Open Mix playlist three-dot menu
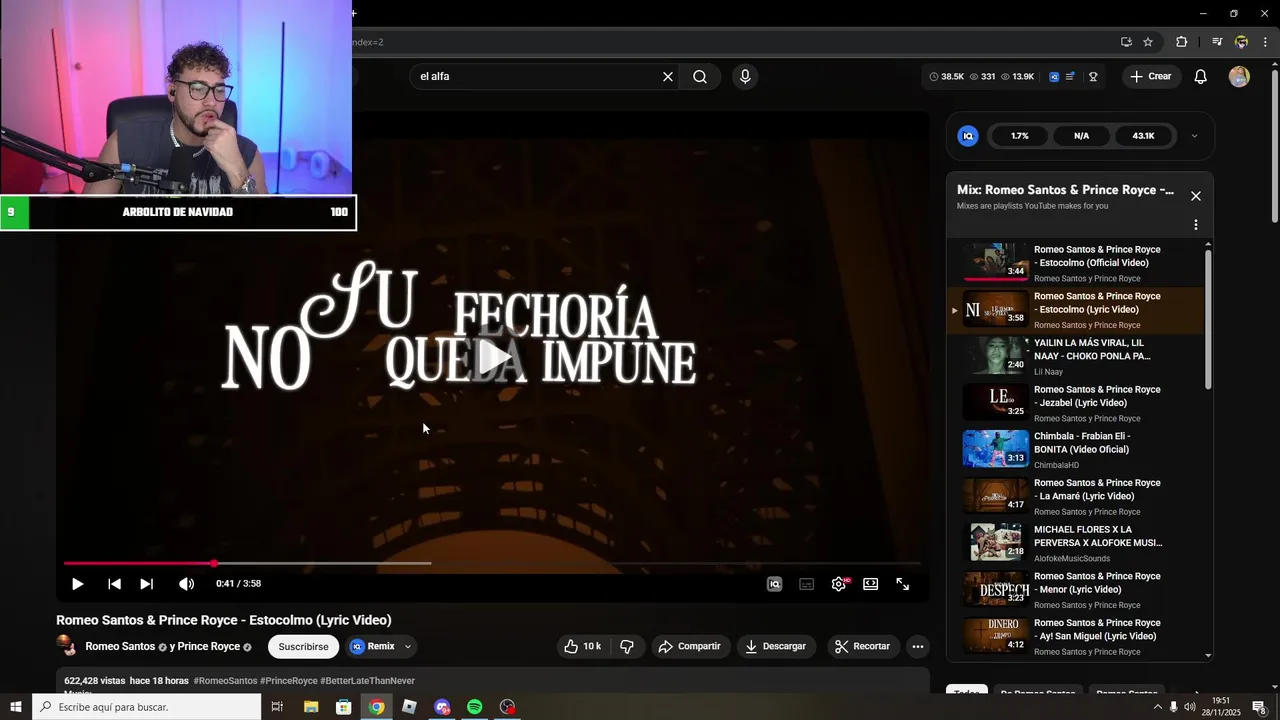 (1195, 225)
